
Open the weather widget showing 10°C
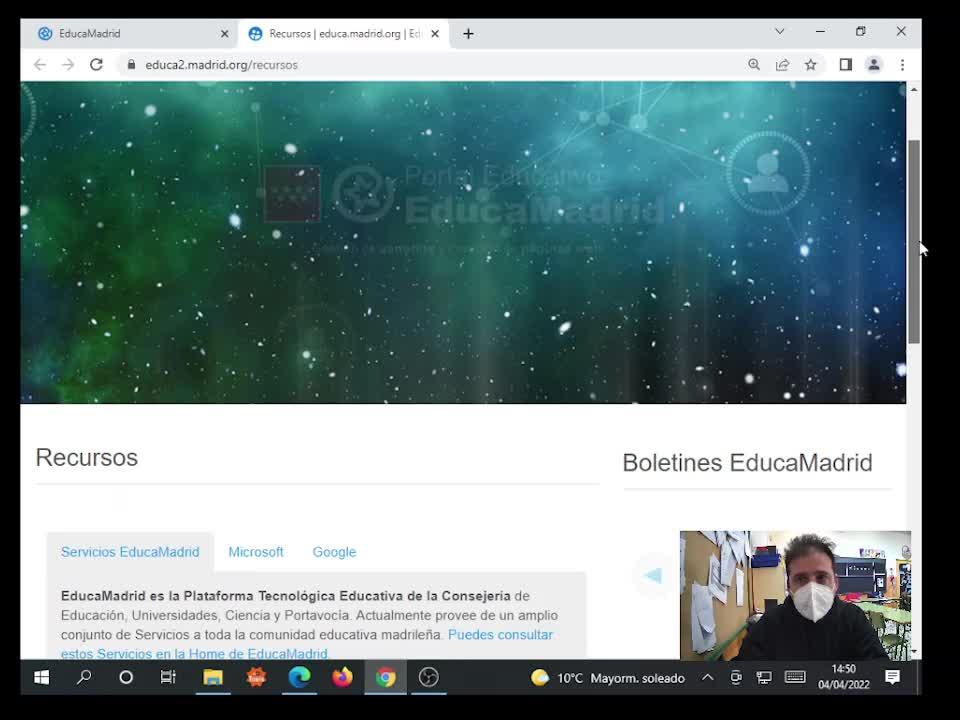tap(608, 678)
